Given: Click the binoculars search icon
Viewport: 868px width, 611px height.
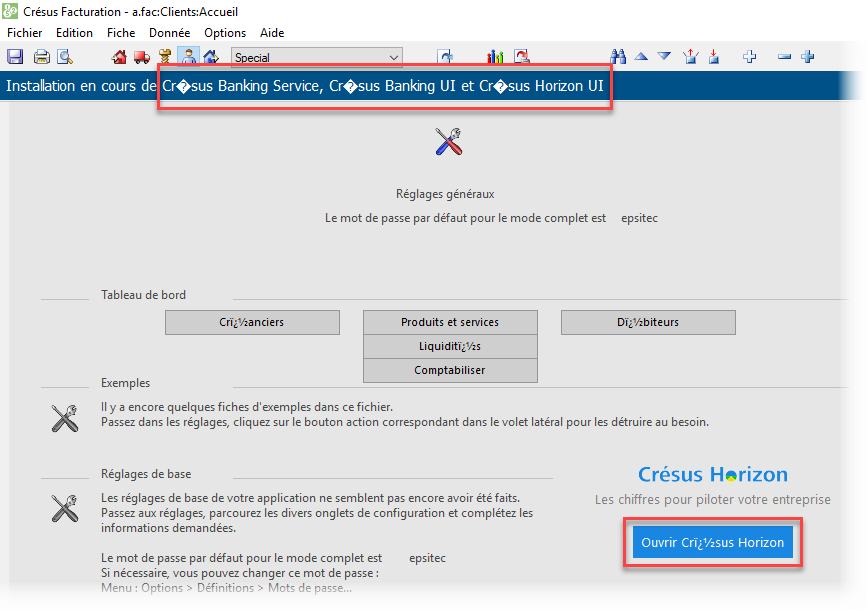Looking at the screenshot, I should [618, 56].
